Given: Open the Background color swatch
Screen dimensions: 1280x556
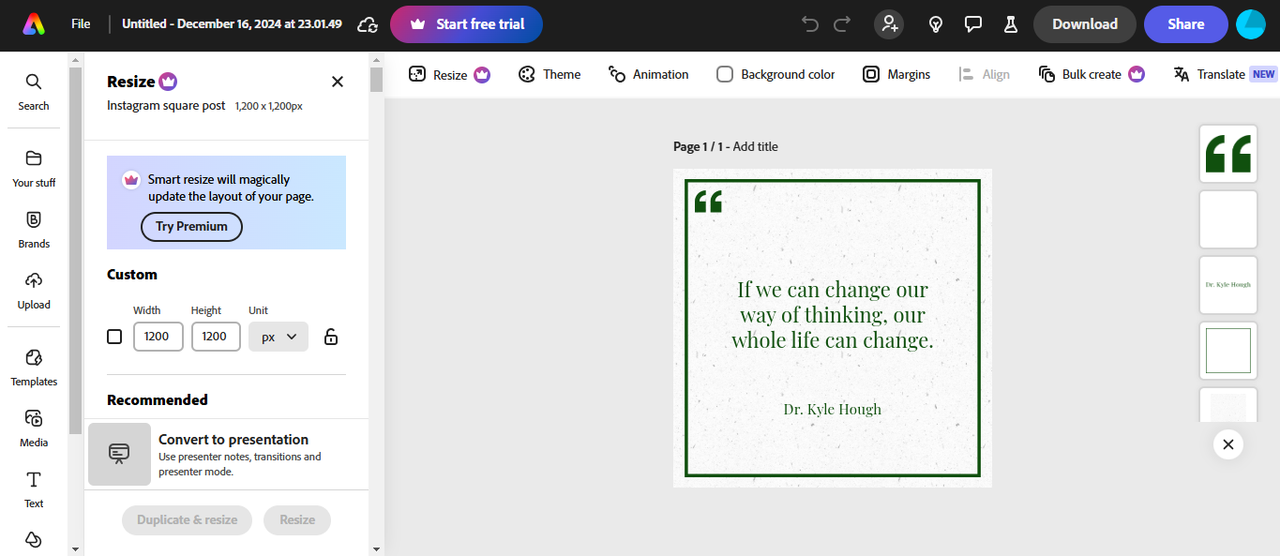Looking at the screenshot, I should click(x=776, y=74).
